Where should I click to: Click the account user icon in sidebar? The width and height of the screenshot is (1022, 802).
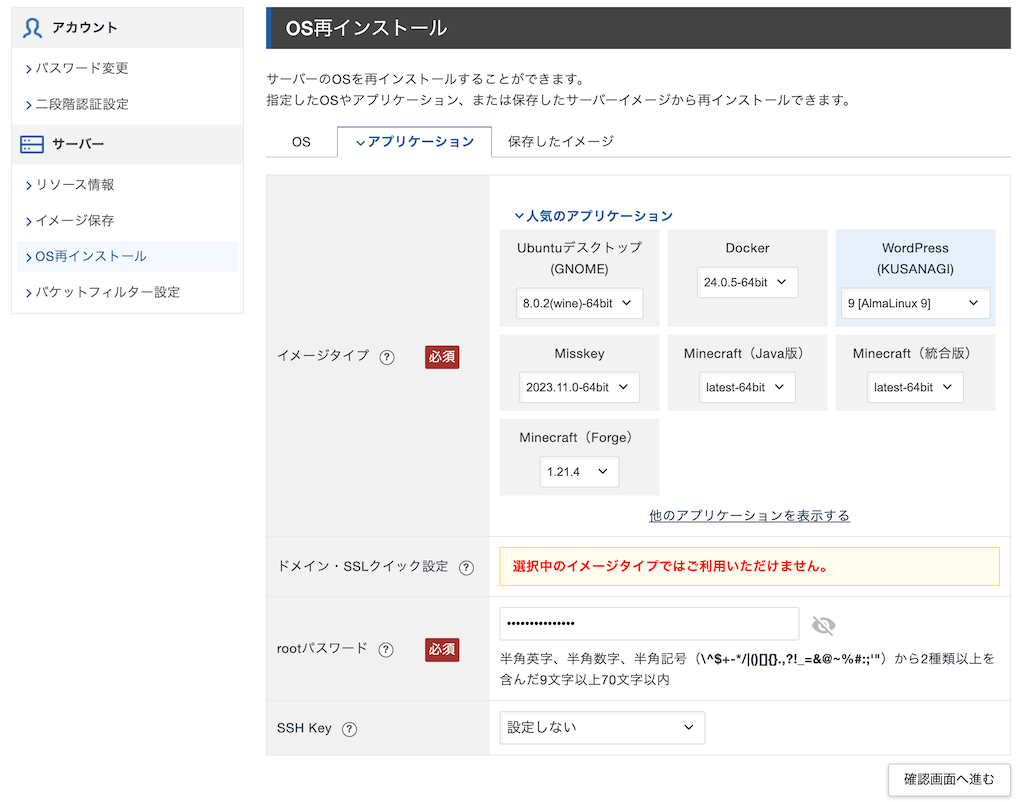pos(32,27)
